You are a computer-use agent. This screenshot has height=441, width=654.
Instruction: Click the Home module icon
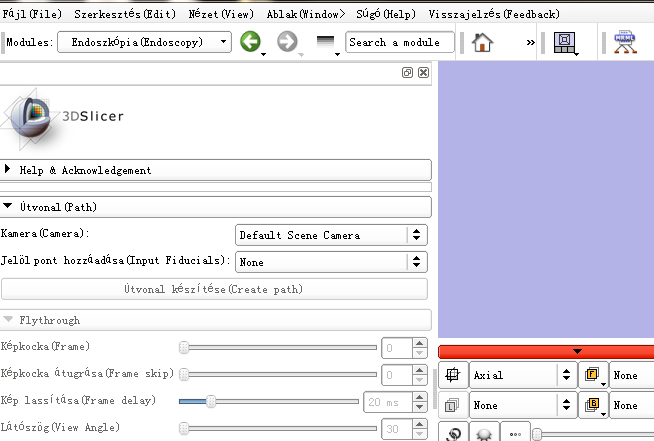coord(483,43)
